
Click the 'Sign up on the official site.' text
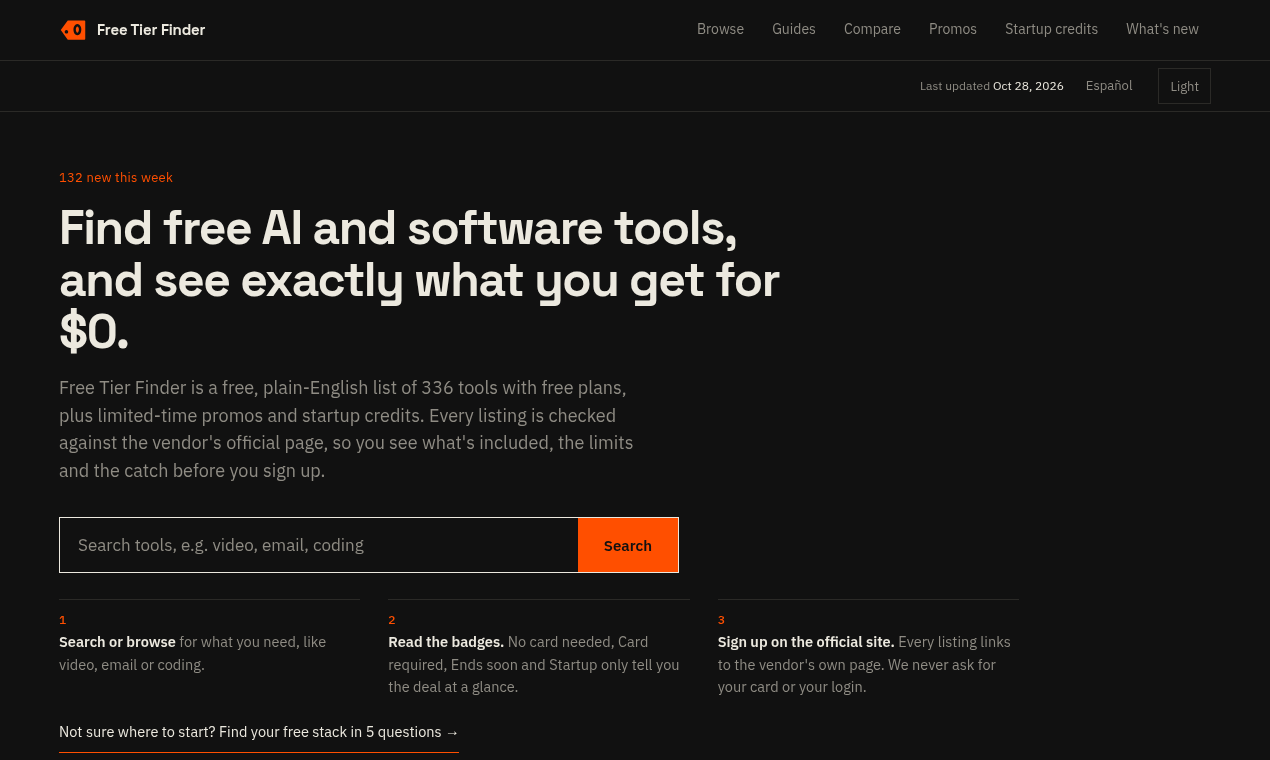click(x=806, y=642)
